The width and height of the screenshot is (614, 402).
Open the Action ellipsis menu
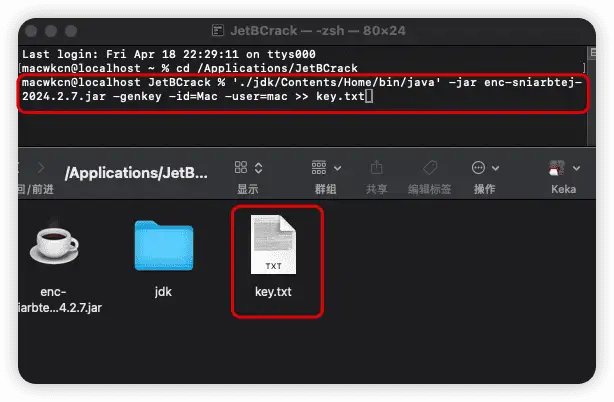click(478, 168)
